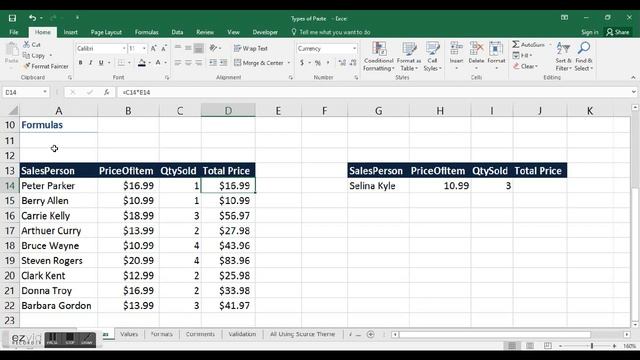Screen dimensions: 640x360
Task: Delete cells using the Delete button
Action: 476,56
